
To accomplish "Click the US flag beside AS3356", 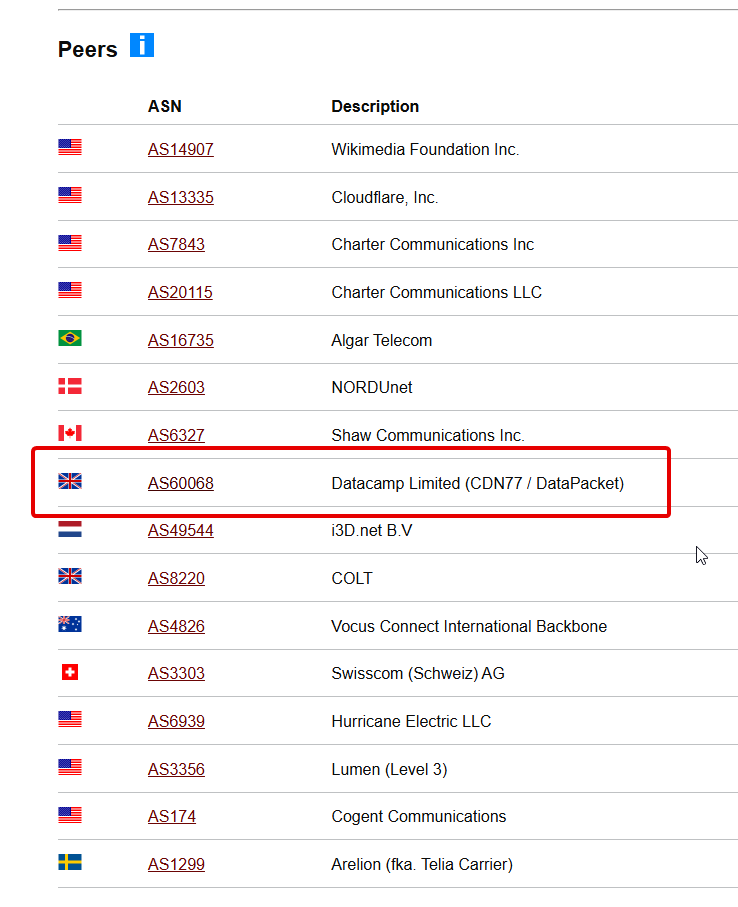I will tap(70, 767).
